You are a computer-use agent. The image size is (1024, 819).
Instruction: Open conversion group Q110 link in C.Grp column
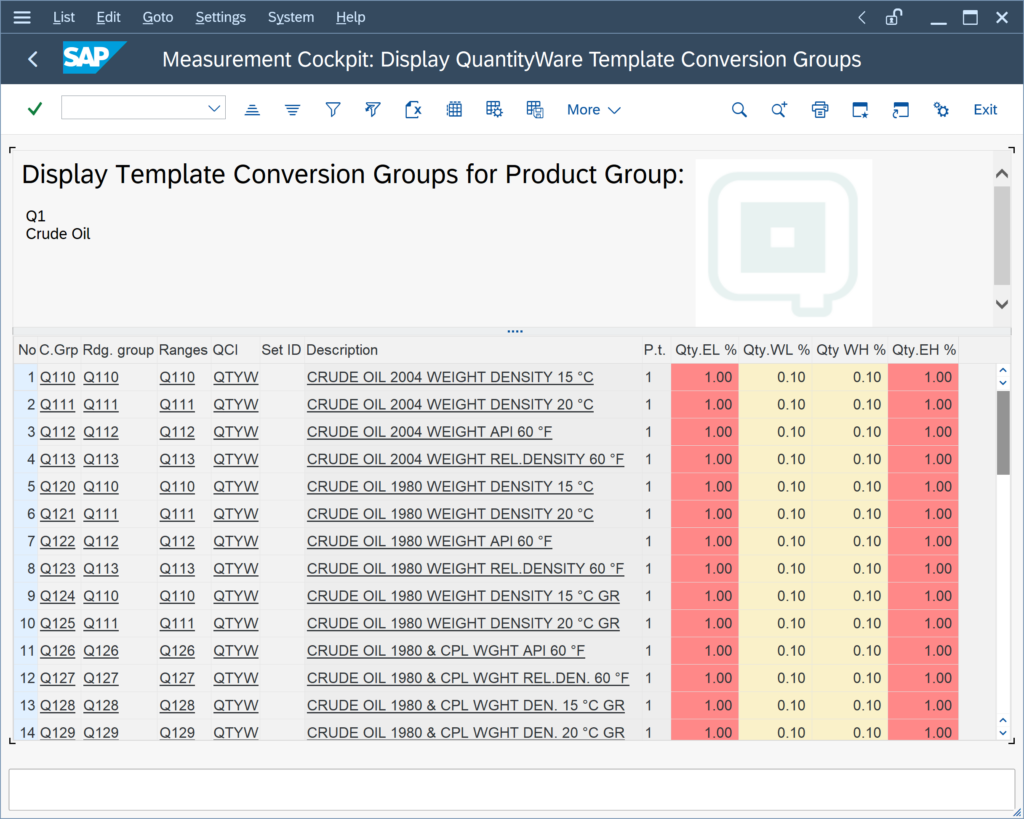click(x=57, y=377)
